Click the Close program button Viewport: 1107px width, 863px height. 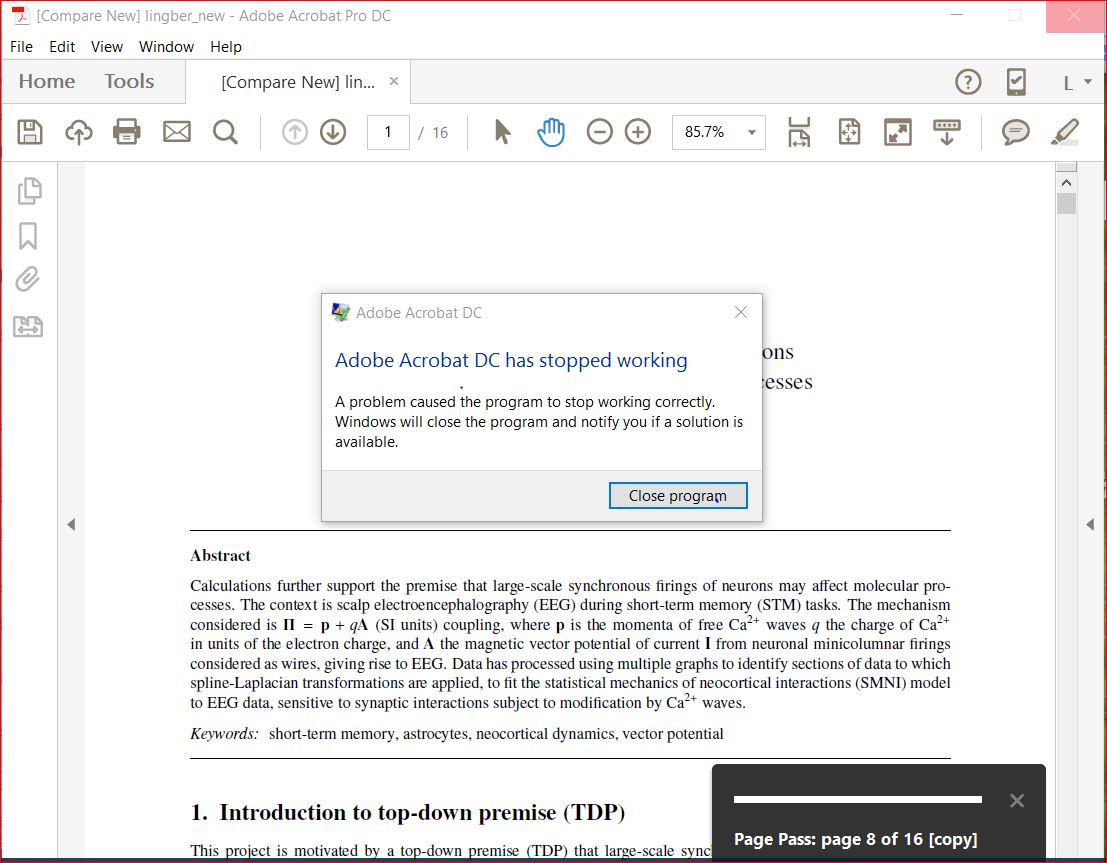pyautogui.click(x=678, y=496)
